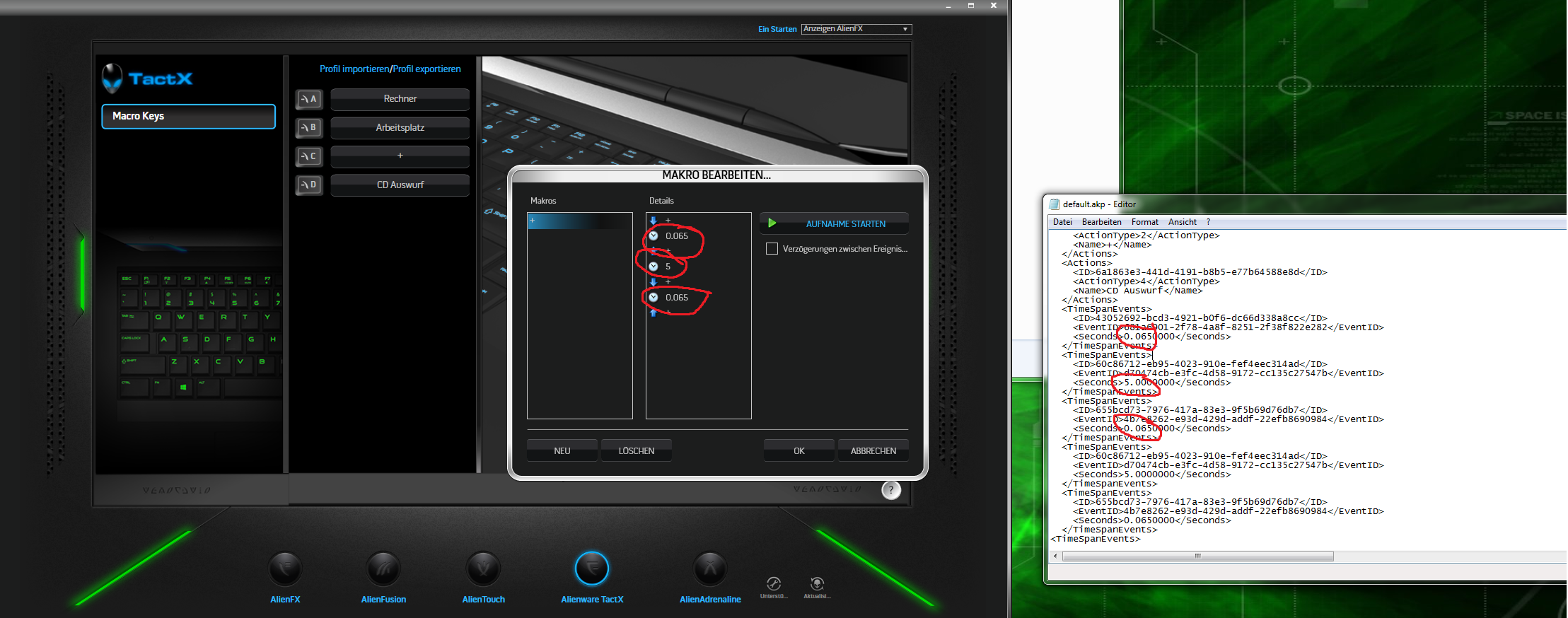Open the AlienFX module icon

[286, 569]
